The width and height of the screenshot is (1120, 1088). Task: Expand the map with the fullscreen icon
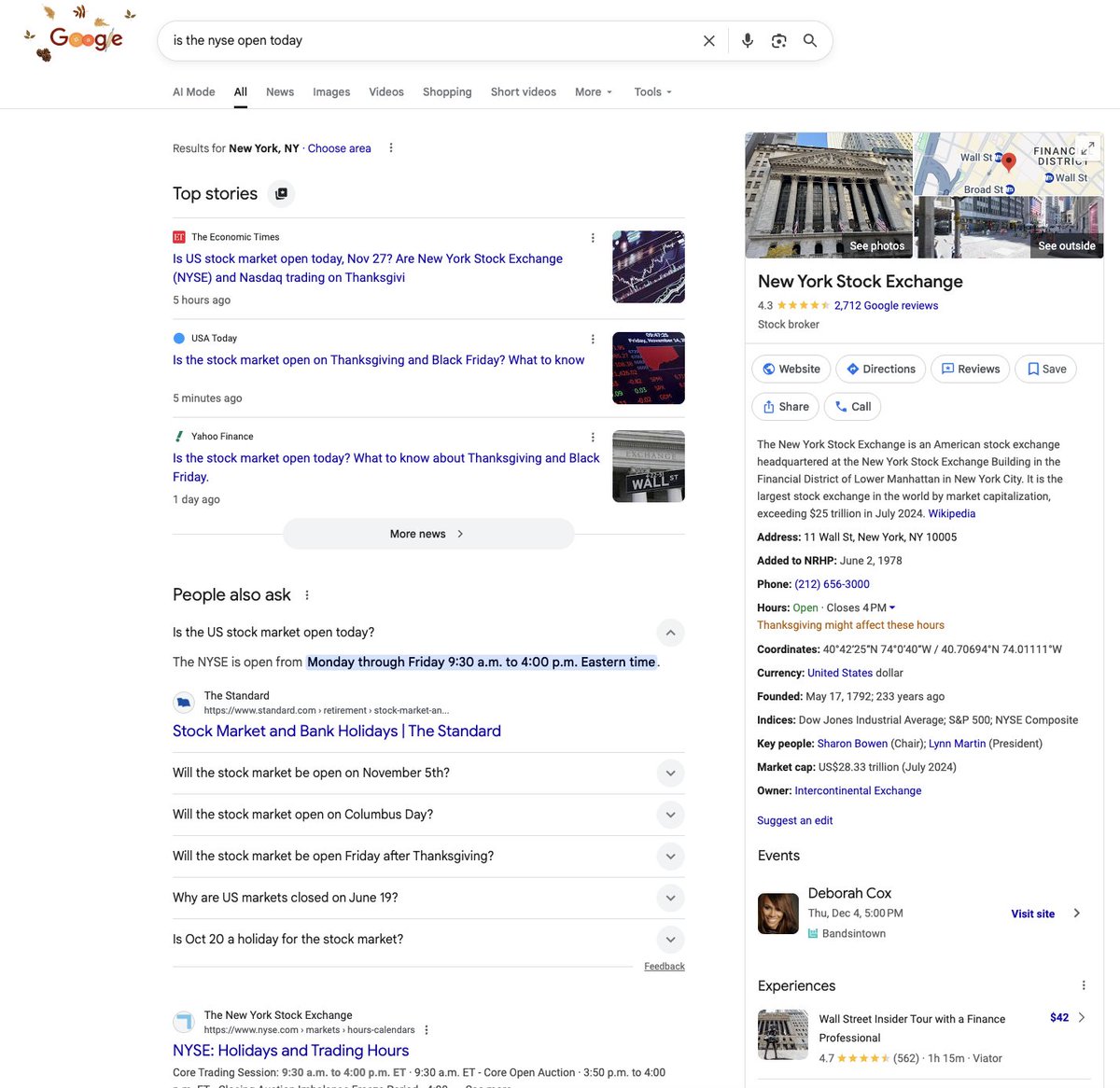point(1087,147)
